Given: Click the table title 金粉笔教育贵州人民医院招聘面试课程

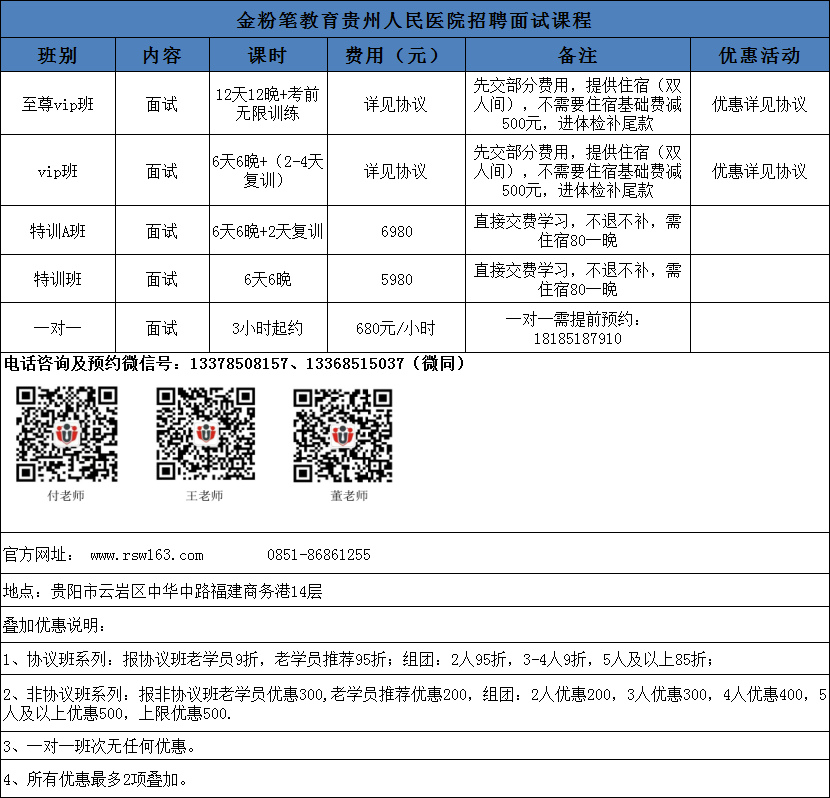Looking at the screenshot, I should [414, 20].
